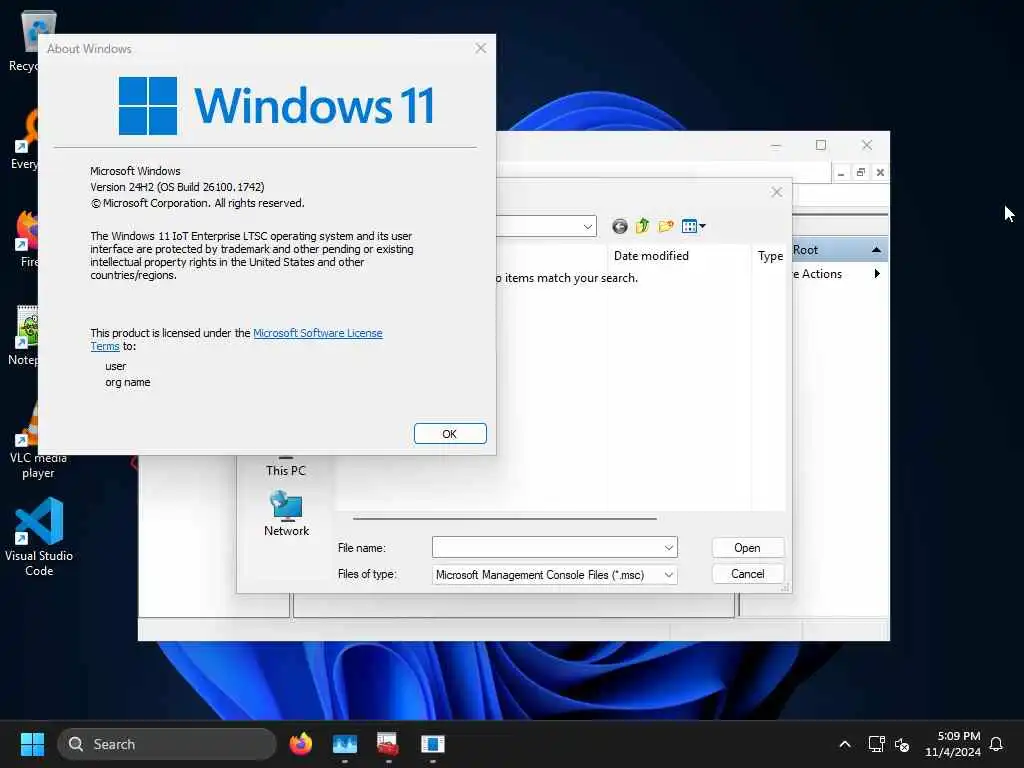Create new folder icon in Open dialog

pos(665,226)
